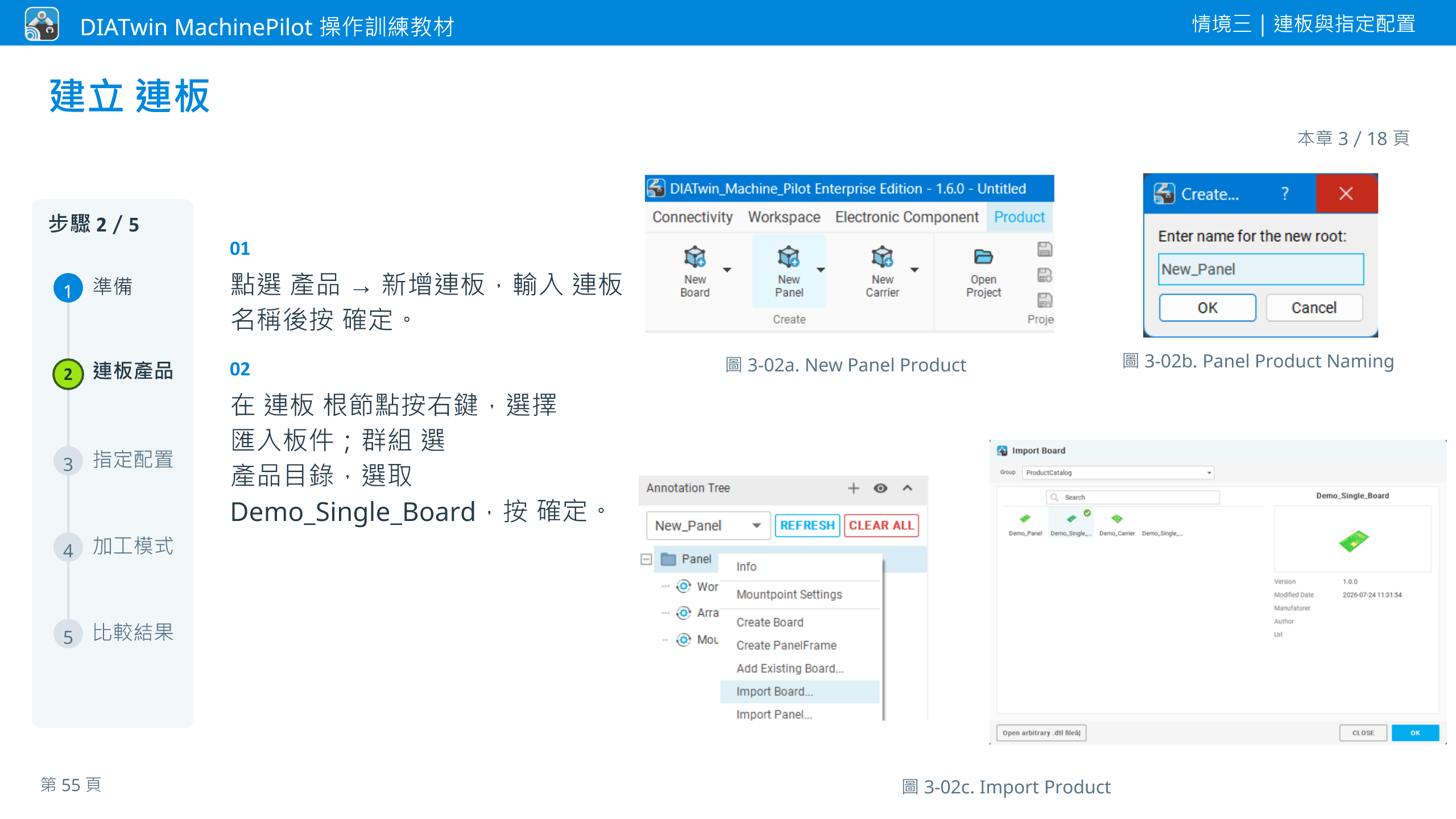Select the Mou tree node
Viewport: 1456px width, 819px height.
point(708,640)
